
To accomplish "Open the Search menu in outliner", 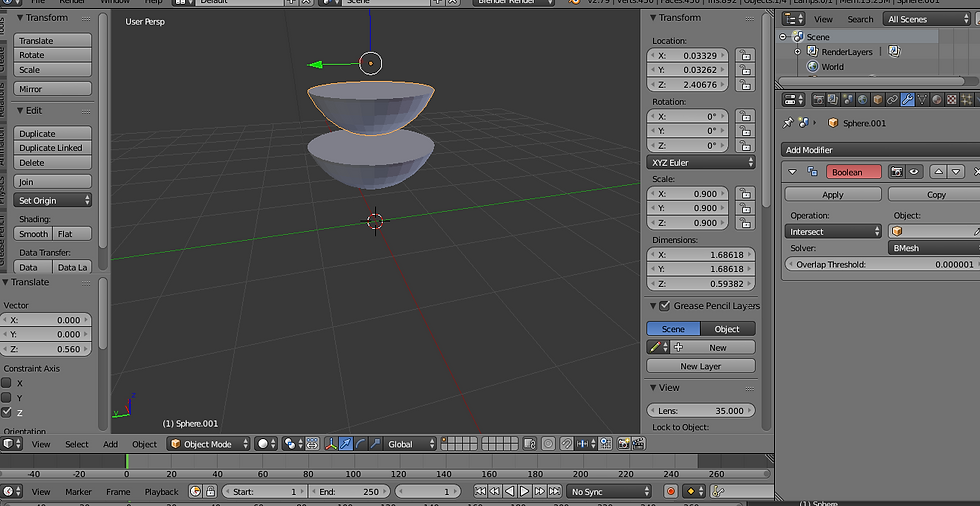I will point(860,19).
